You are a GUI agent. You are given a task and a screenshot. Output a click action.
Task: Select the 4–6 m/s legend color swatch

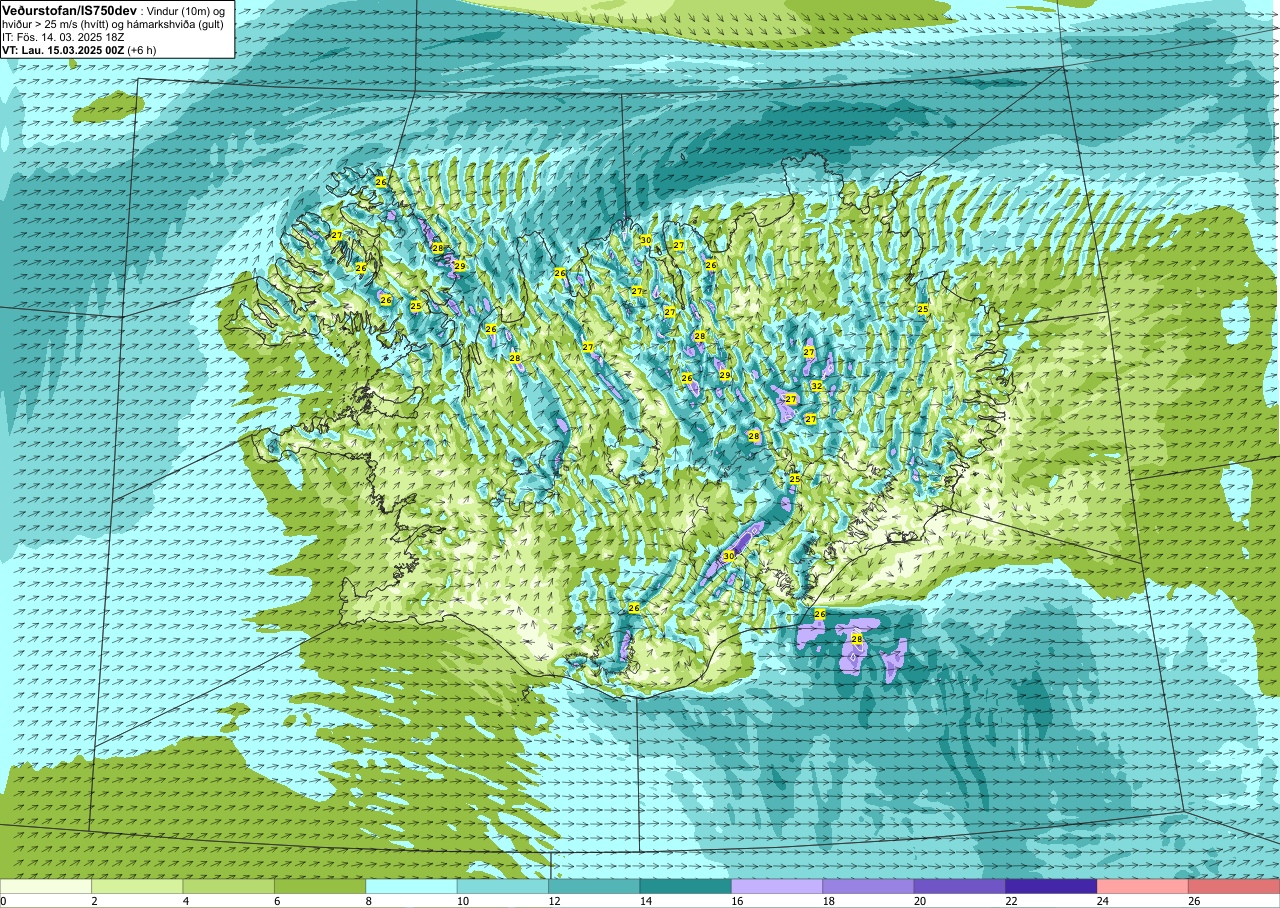228,886
